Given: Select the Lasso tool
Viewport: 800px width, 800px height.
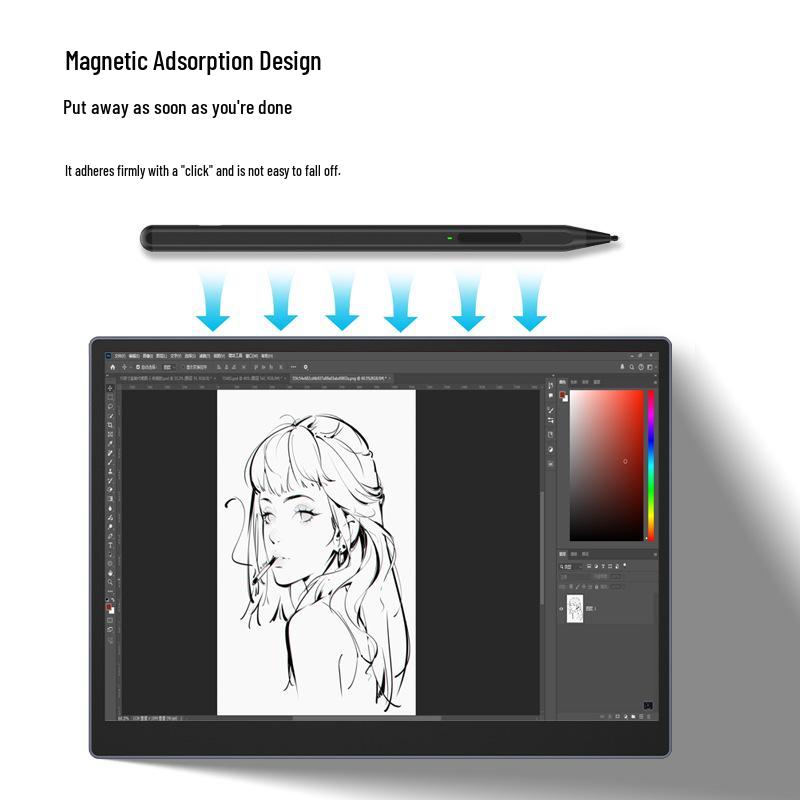Looking at the screenshot, I should pos(110,407).
